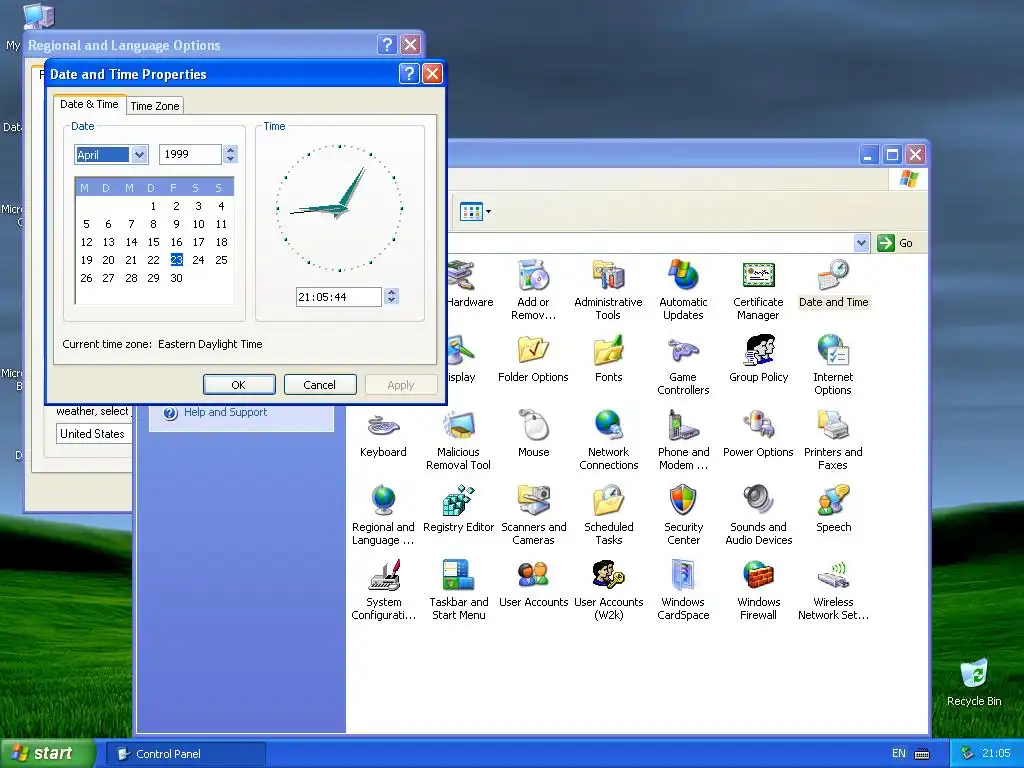The image size is (1024, 768).
Task: Open Group Policy icon
Action: [758, 358]
